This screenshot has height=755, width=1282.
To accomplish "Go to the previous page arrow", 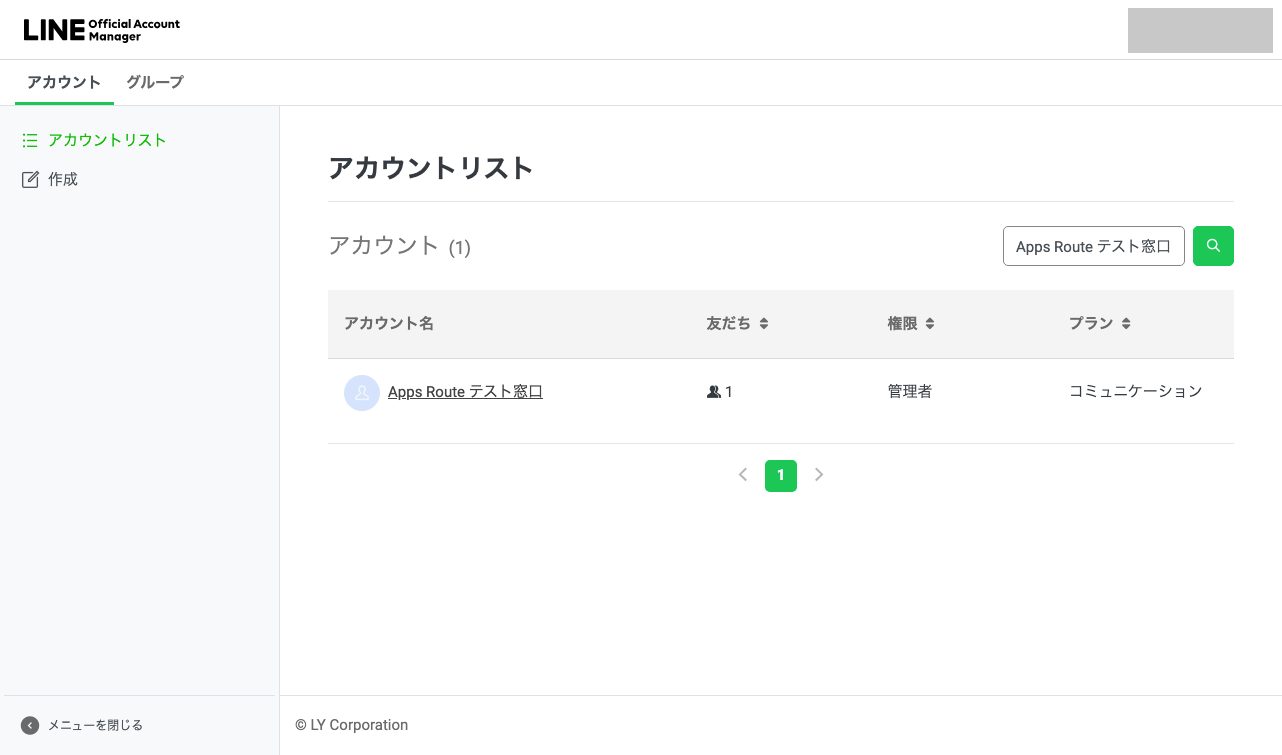I will 743,475.
